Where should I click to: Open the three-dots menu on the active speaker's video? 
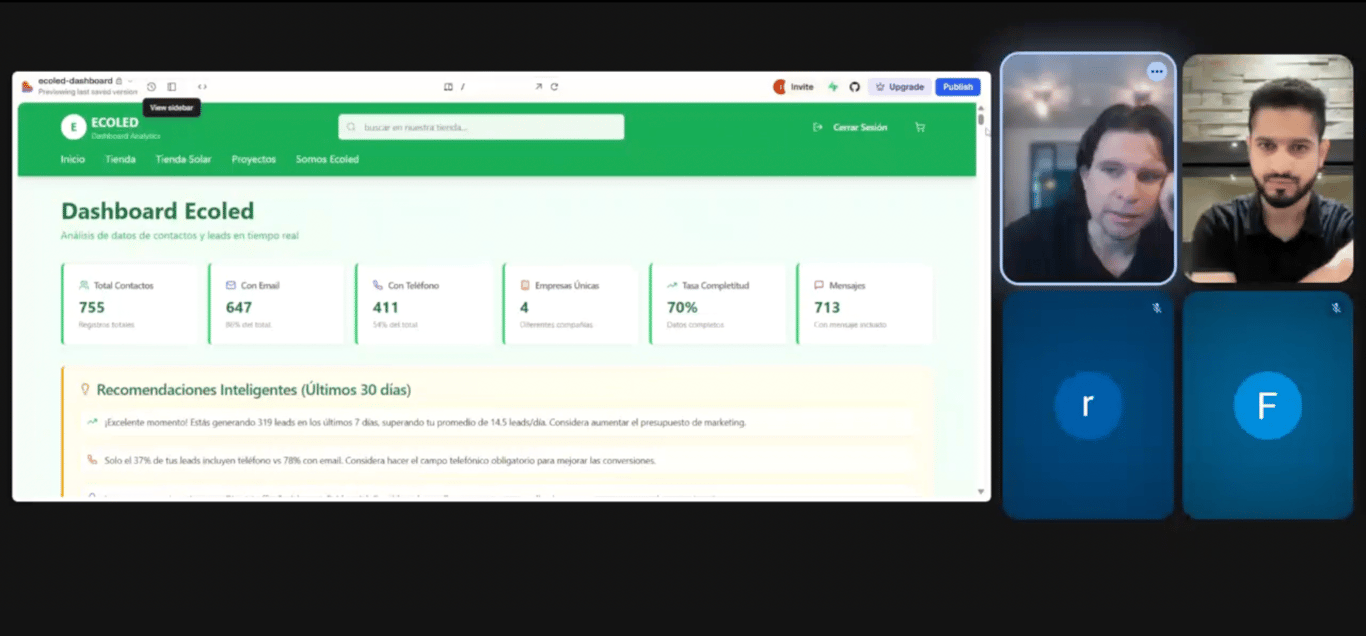coord(1156,71)
